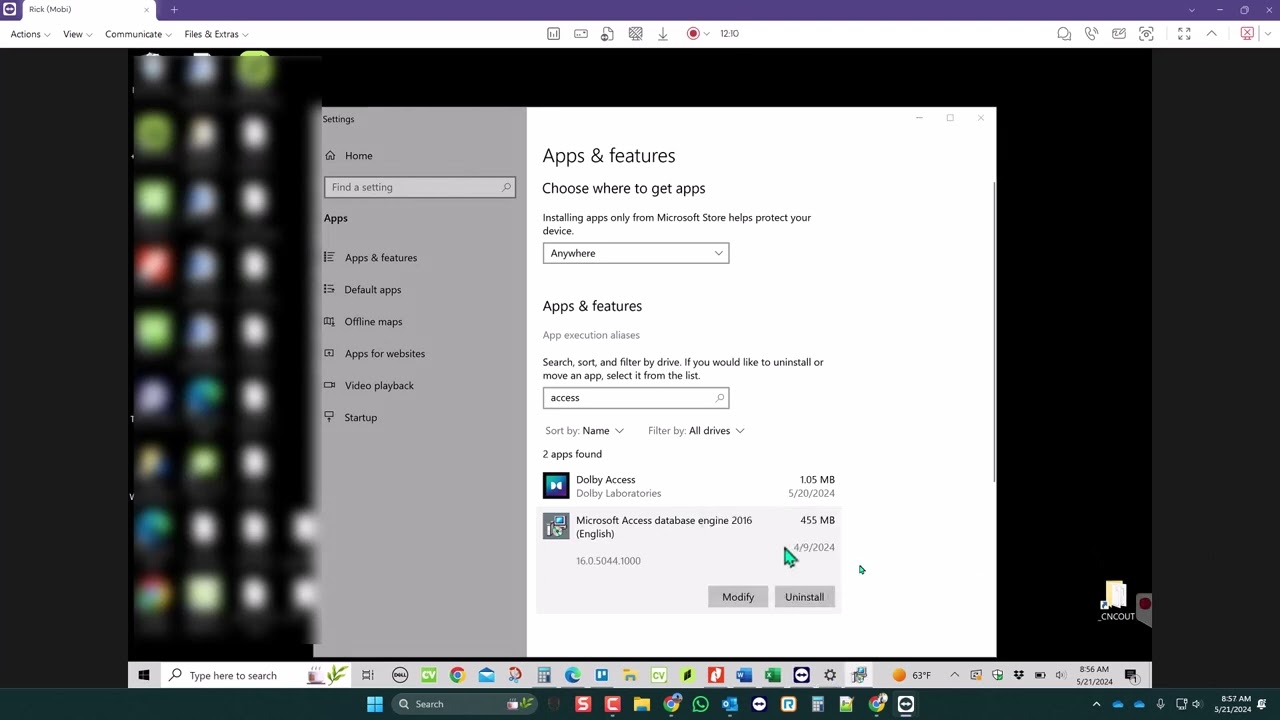Open Filter by: All drives dropdown

[696, 431]
